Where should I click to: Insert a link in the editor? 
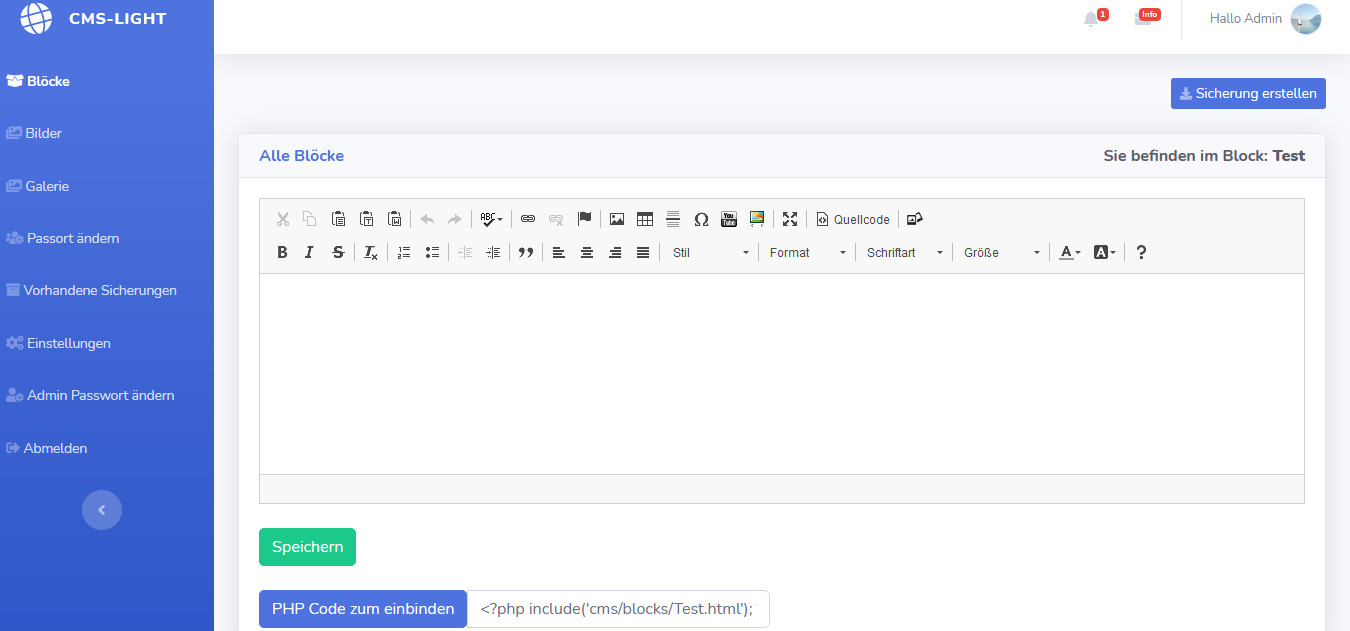coord(528,219)
